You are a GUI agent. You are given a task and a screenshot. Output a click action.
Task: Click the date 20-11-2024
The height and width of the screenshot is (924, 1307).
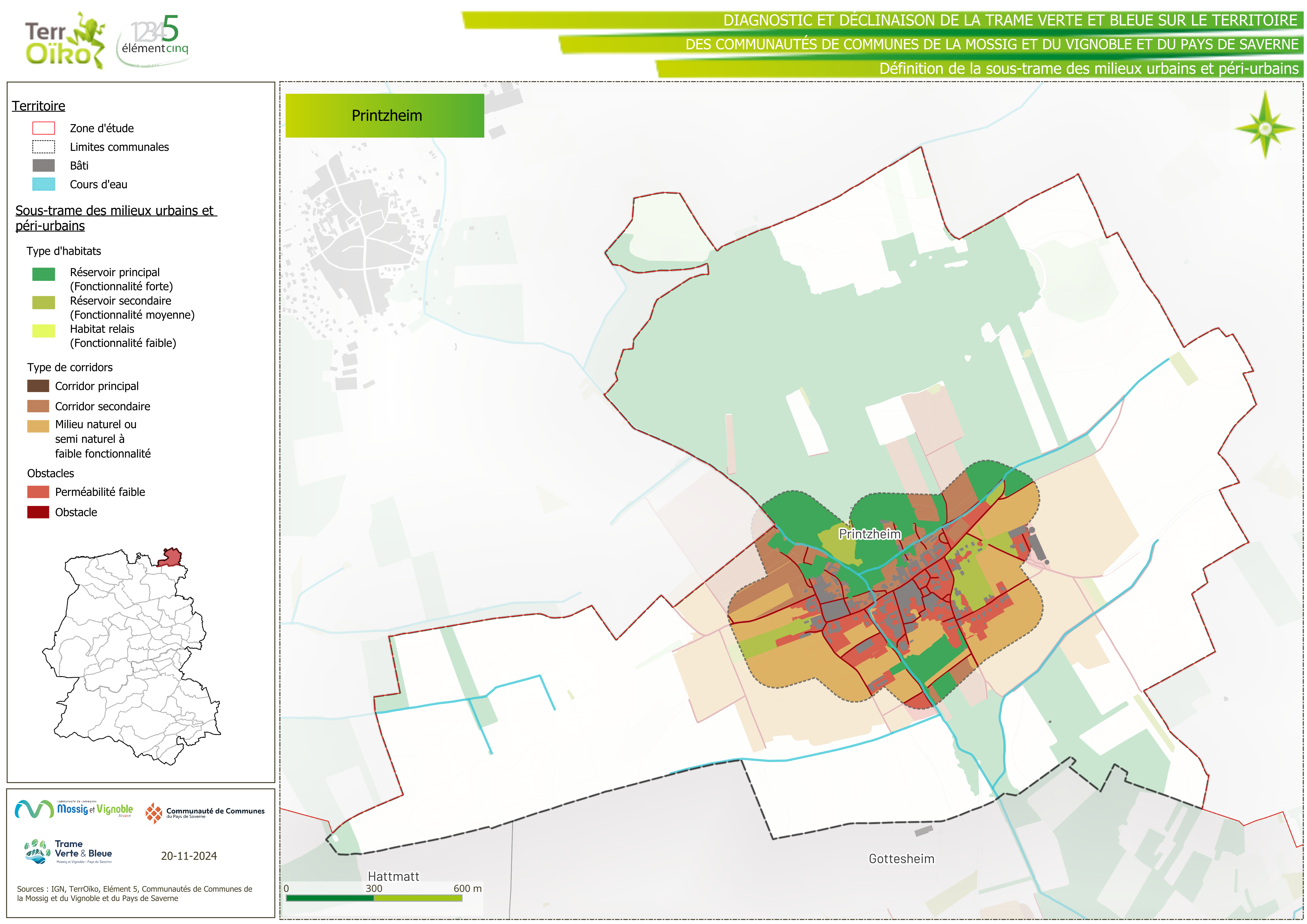[x=188, y=856]
